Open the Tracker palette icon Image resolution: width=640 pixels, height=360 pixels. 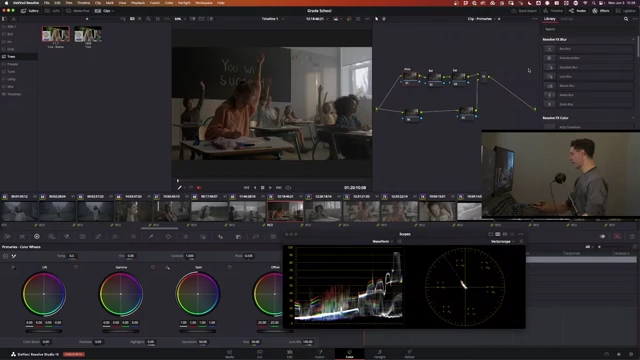point(186,236)
